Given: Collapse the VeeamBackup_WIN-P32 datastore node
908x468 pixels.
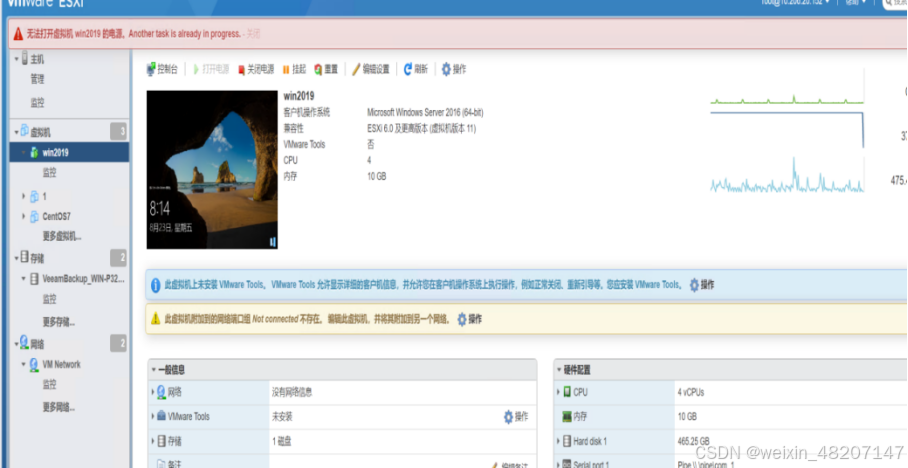Looking at the screenshot, I should pos(24,279).
